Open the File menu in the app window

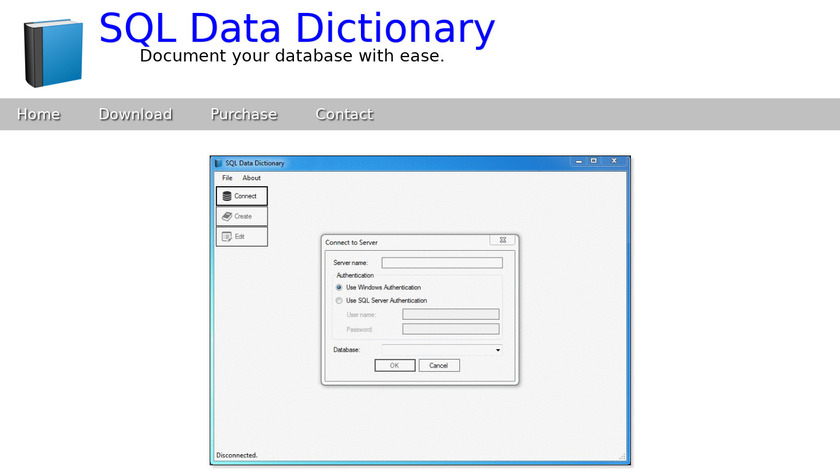pyautogui.click(x=227, y=178)
